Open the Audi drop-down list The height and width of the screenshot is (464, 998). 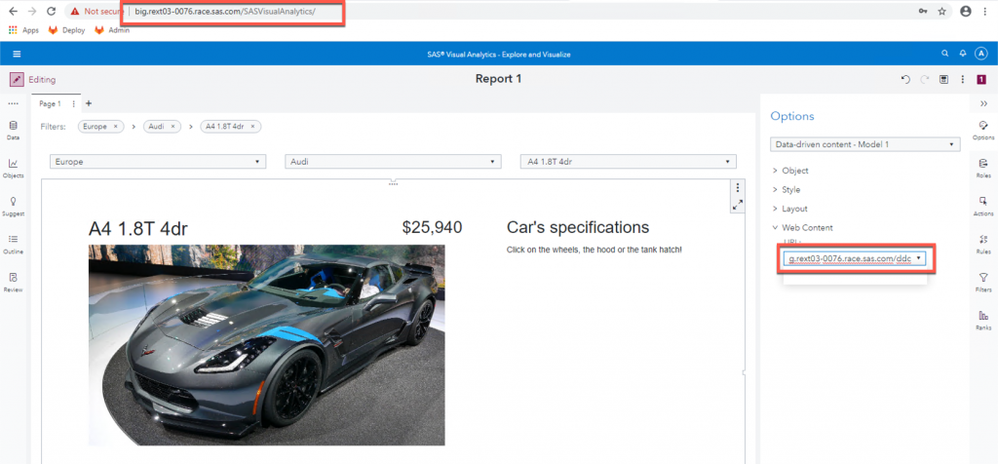click(393, 162)
